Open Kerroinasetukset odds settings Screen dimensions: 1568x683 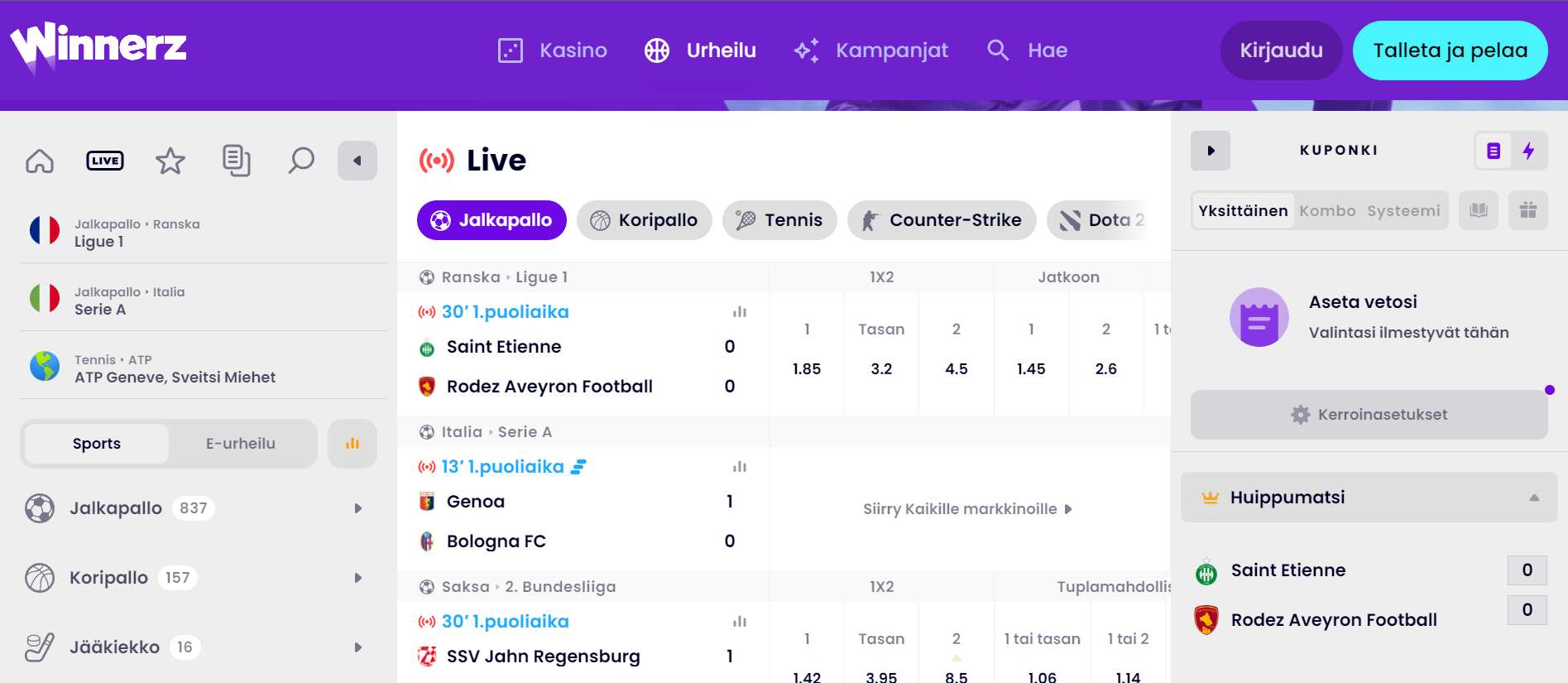coord(1369,415)
